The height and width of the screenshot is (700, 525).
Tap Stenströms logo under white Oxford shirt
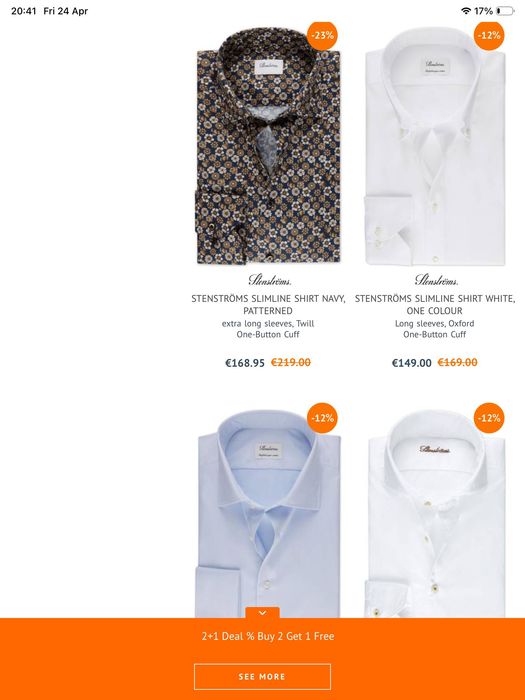436,280
